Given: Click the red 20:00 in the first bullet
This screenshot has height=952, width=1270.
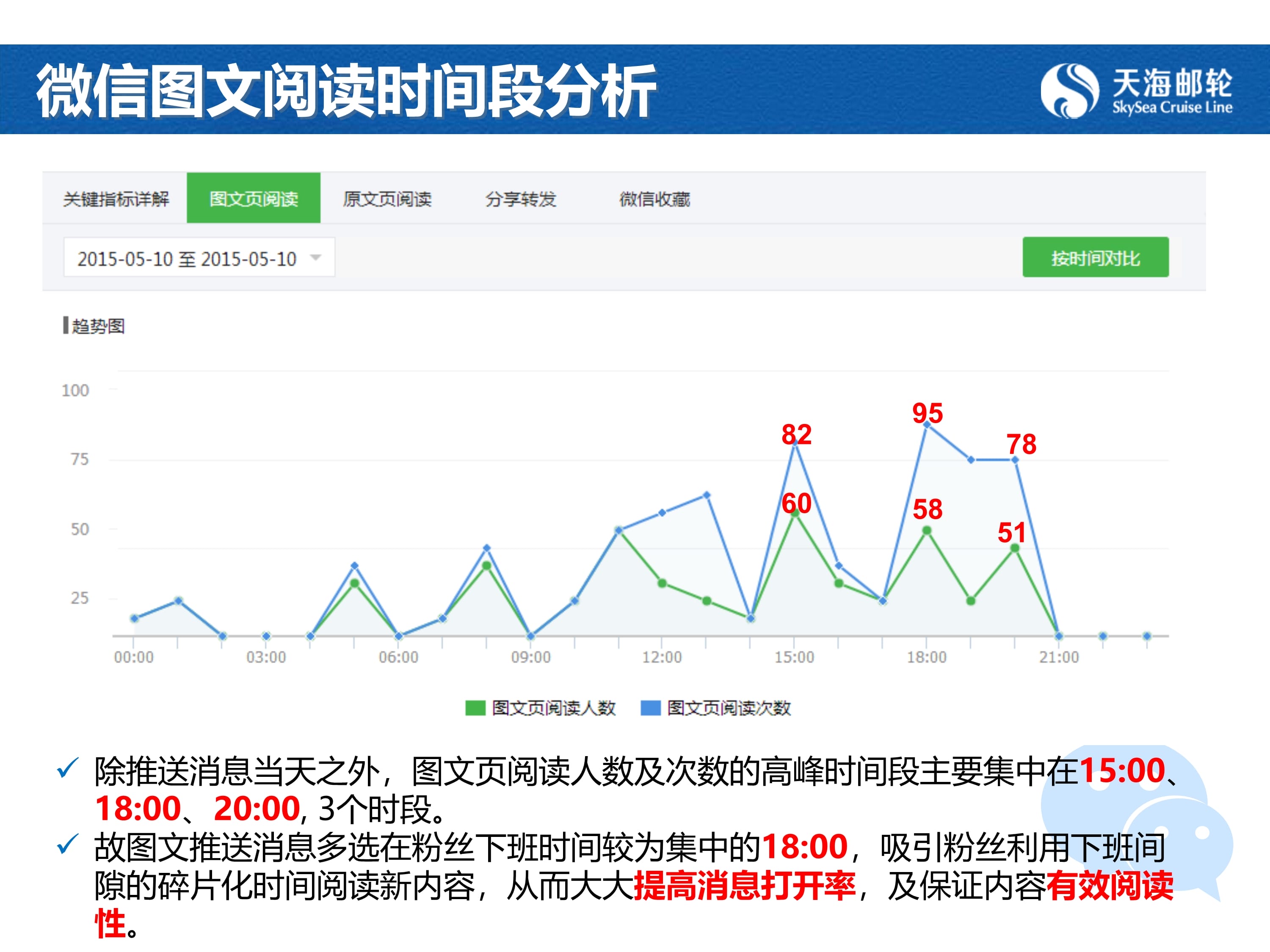Looking at the screenshot, I should tap(257, 809).
